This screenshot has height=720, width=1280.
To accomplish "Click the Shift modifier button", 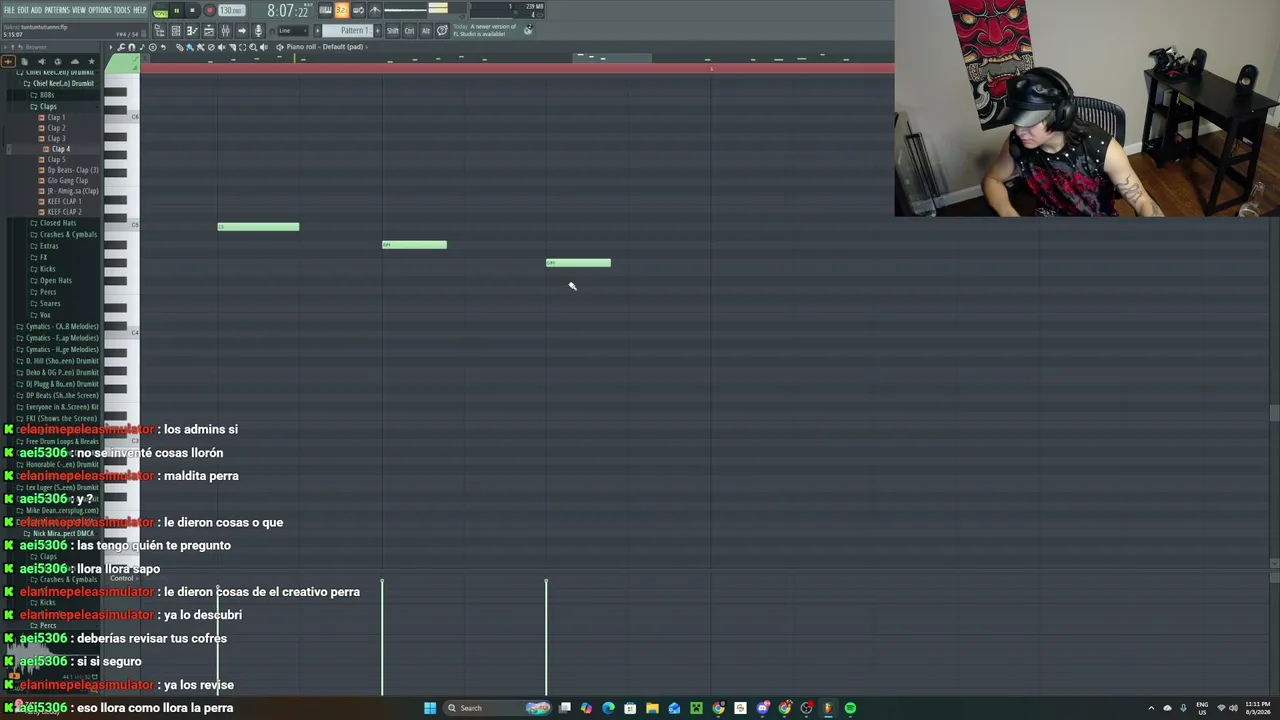I will click(393, 31).
